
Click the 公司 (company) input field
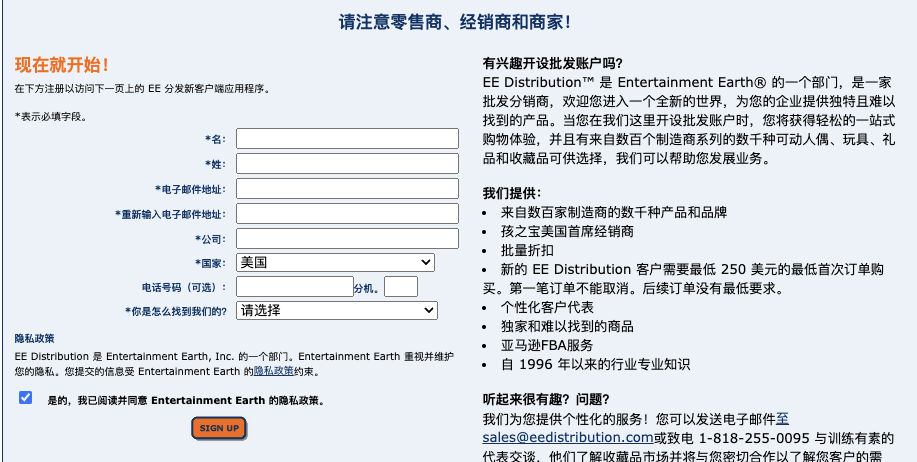tap(347, 239)
